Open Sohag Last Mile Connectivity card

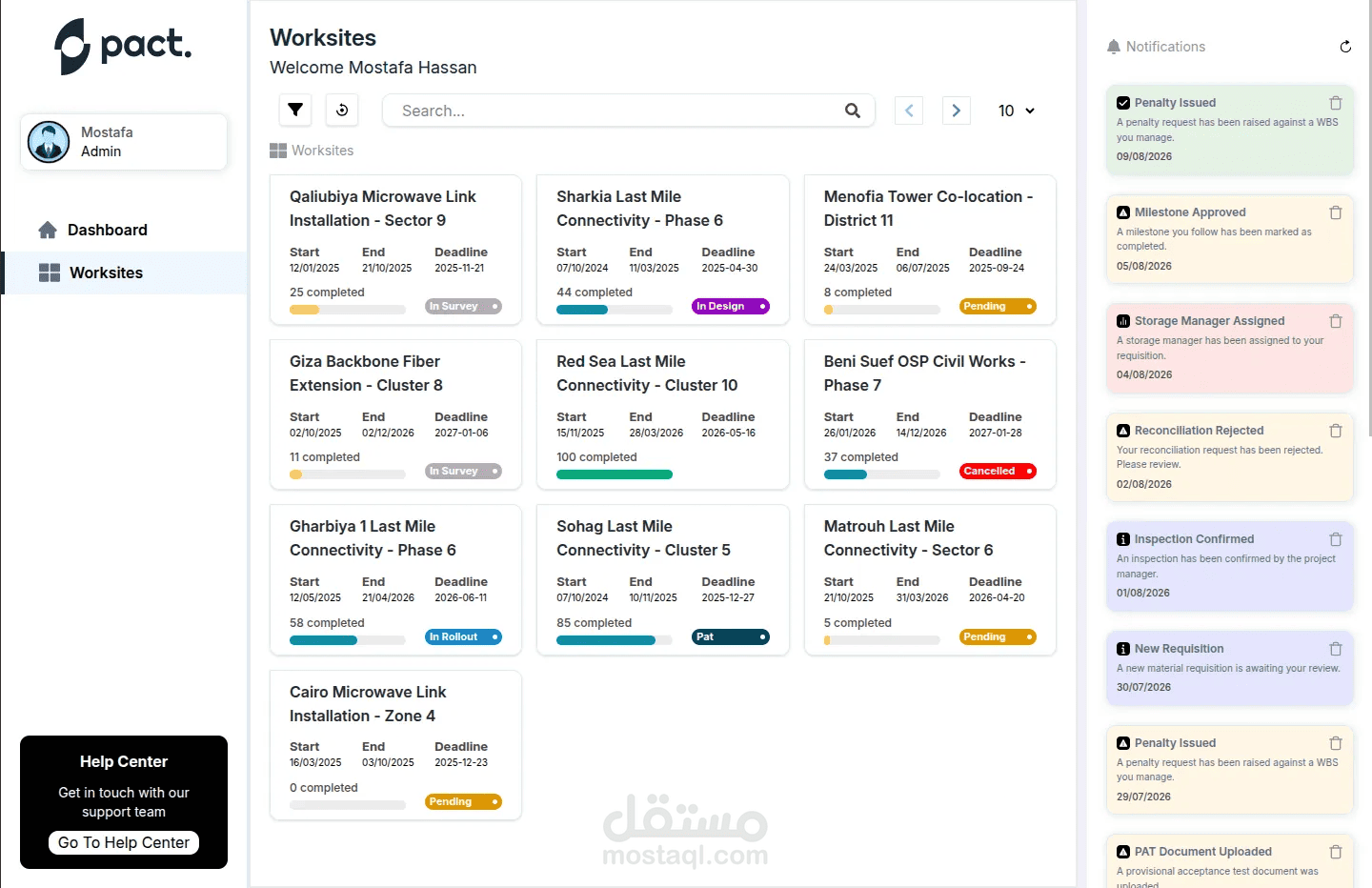pyautogui.click(x=663, y=579)
